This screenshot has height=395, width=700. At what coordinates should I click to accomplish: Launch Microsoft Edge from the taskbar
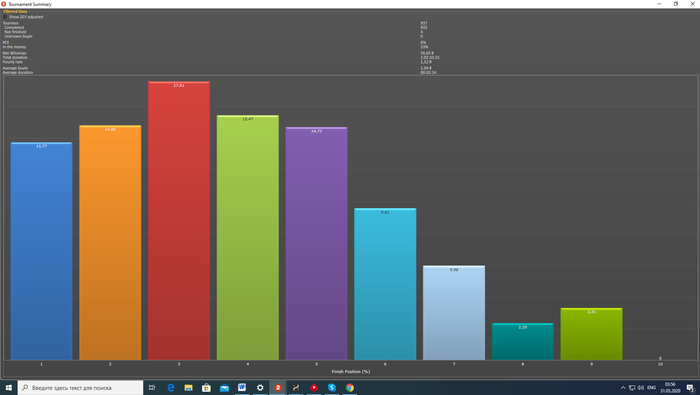click(x=171, y=387)
